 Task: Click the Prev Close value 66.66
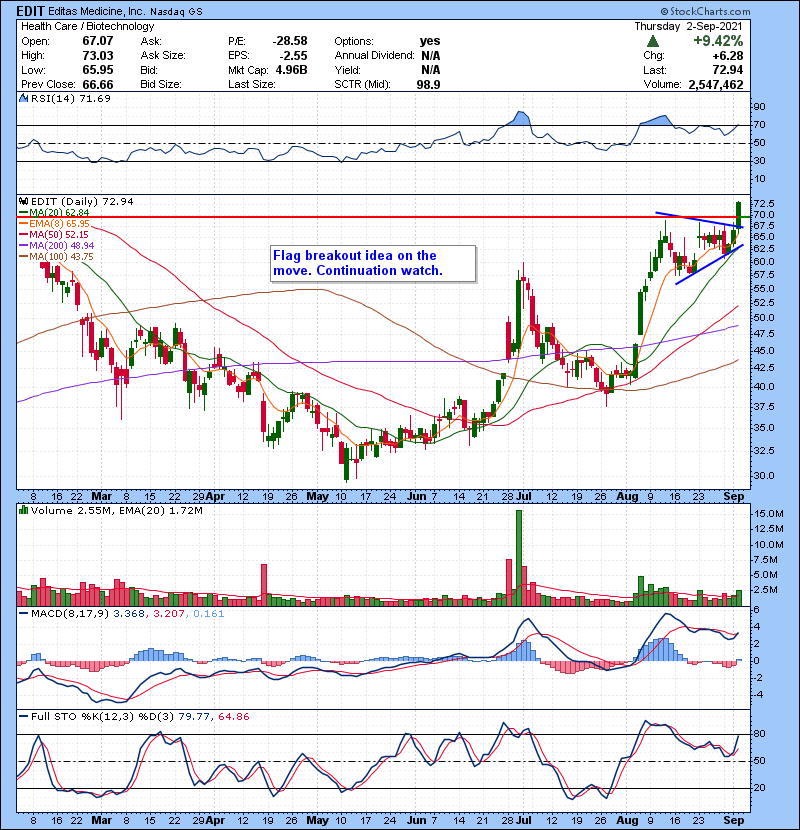(98, 84)
